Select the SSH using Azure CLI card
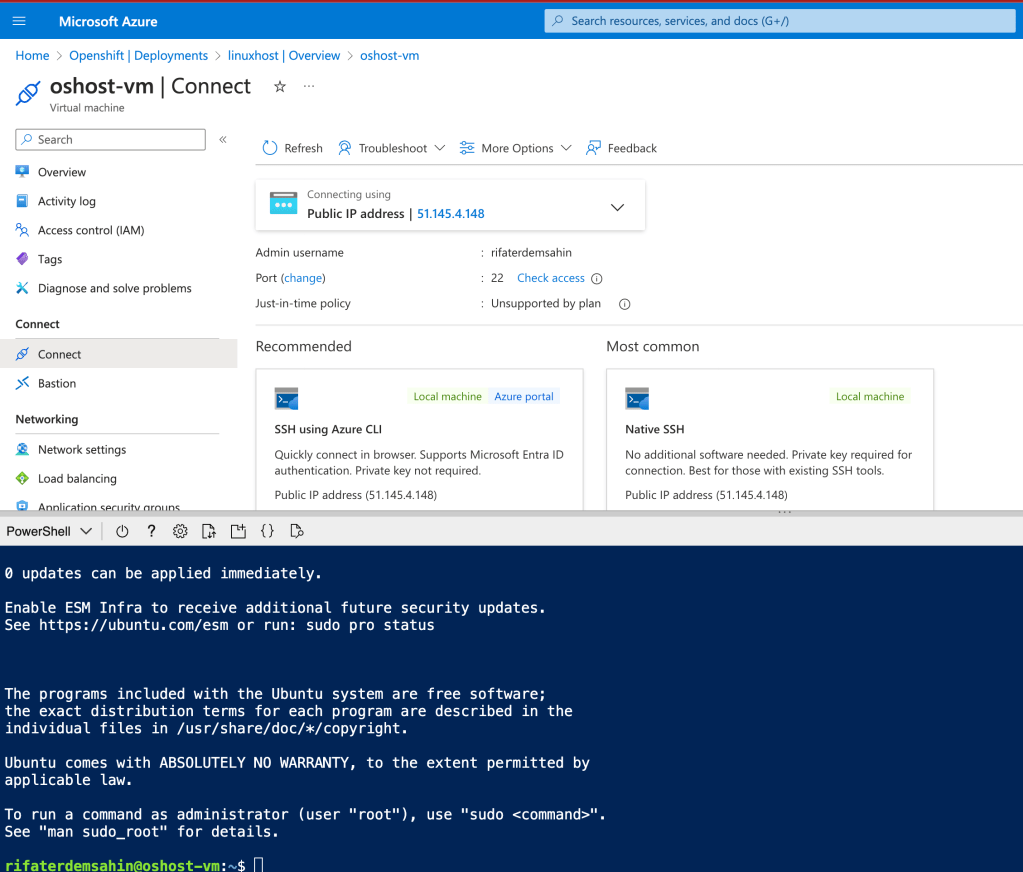The height and width of the screenshot is (872, 1023). (x=420, y=439)
